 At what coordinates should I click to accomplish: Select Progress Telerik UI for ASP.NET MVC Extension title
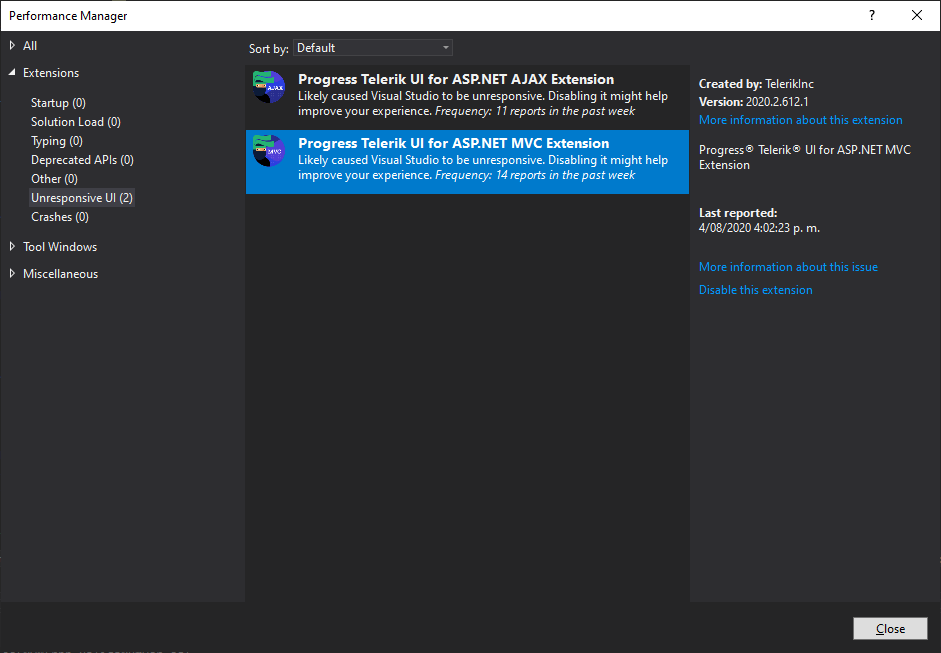tap(454, 143)
